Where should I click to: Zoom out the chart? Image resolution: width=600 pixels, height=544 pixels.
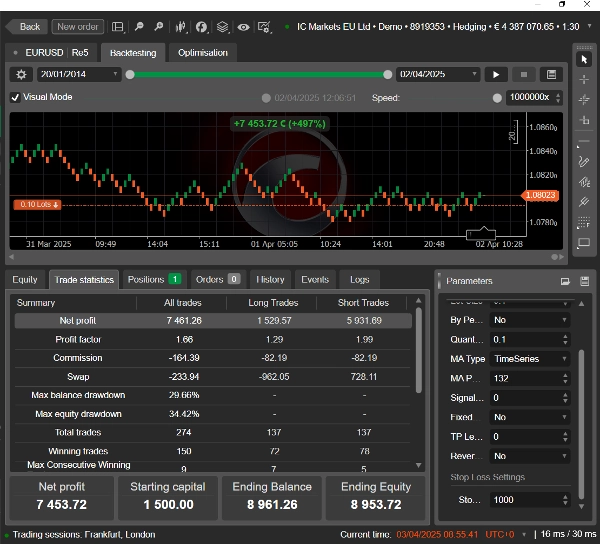[139, 27]
